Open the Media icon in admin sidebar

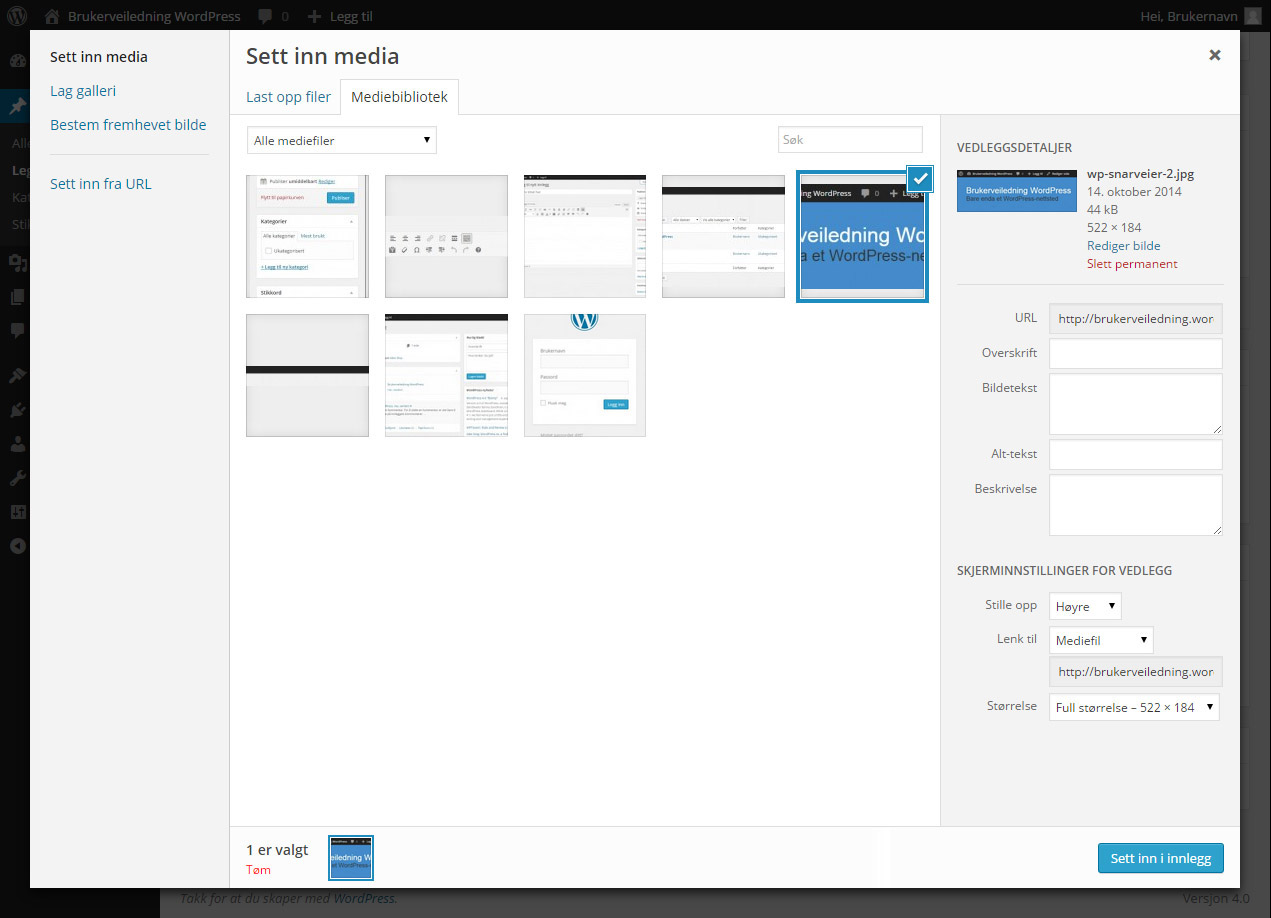[x=17, y=262]
